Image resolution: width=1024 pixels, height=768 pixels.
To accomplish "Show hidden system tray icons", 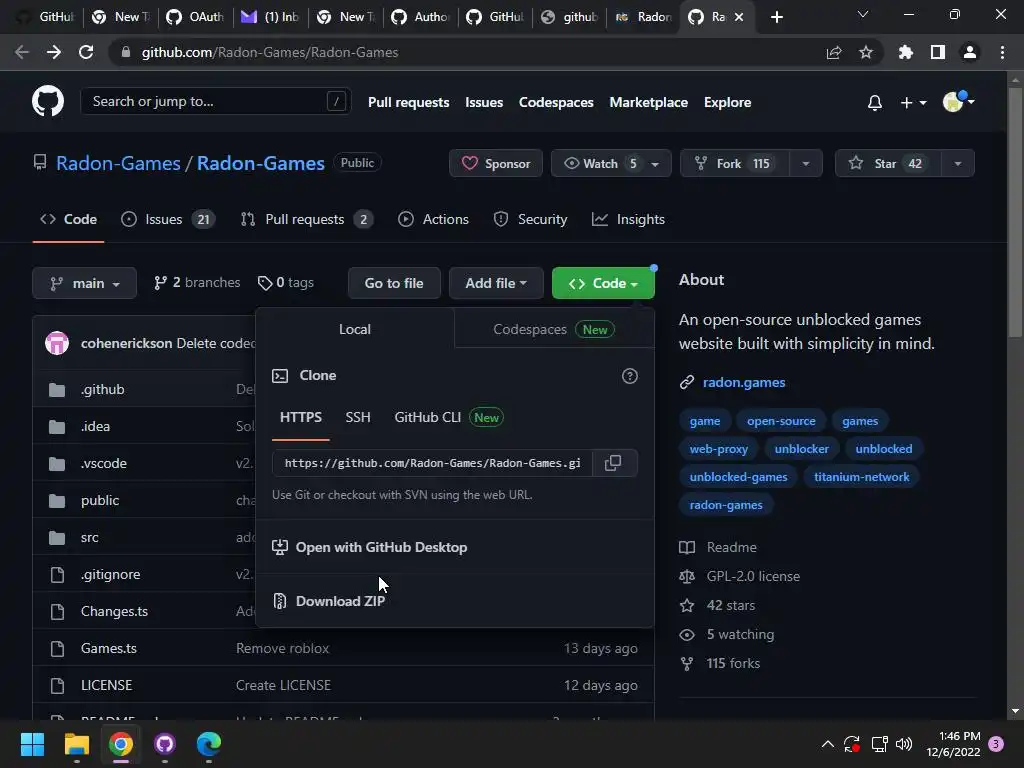I will 827,744.
